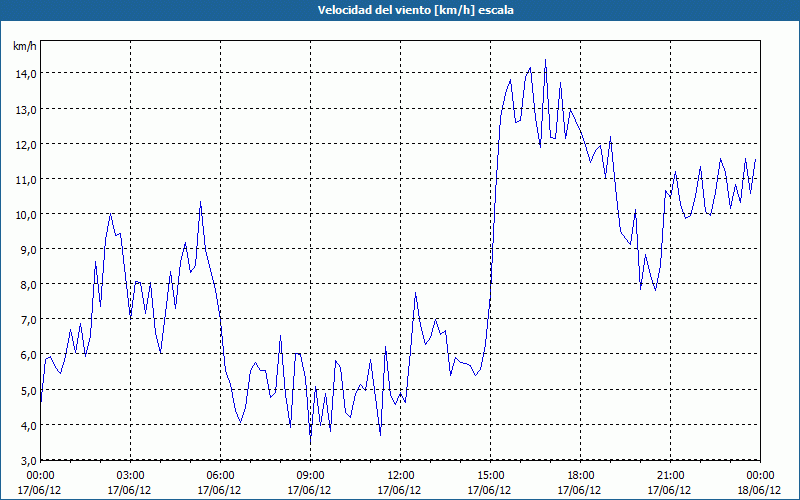Viewport: 800px width, 500px height.
Task: Click the 'km/h' unit label on the axis
Action: click(25, 46)
